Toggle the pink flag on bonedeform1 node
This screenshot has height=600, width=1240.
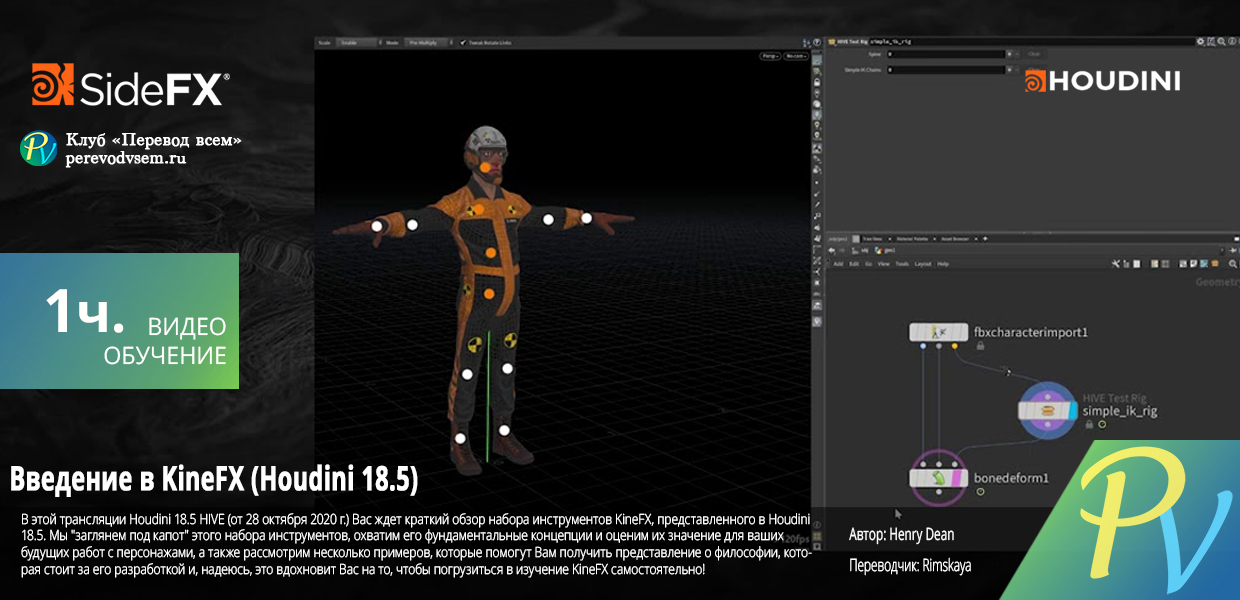(x=956, y=479)
